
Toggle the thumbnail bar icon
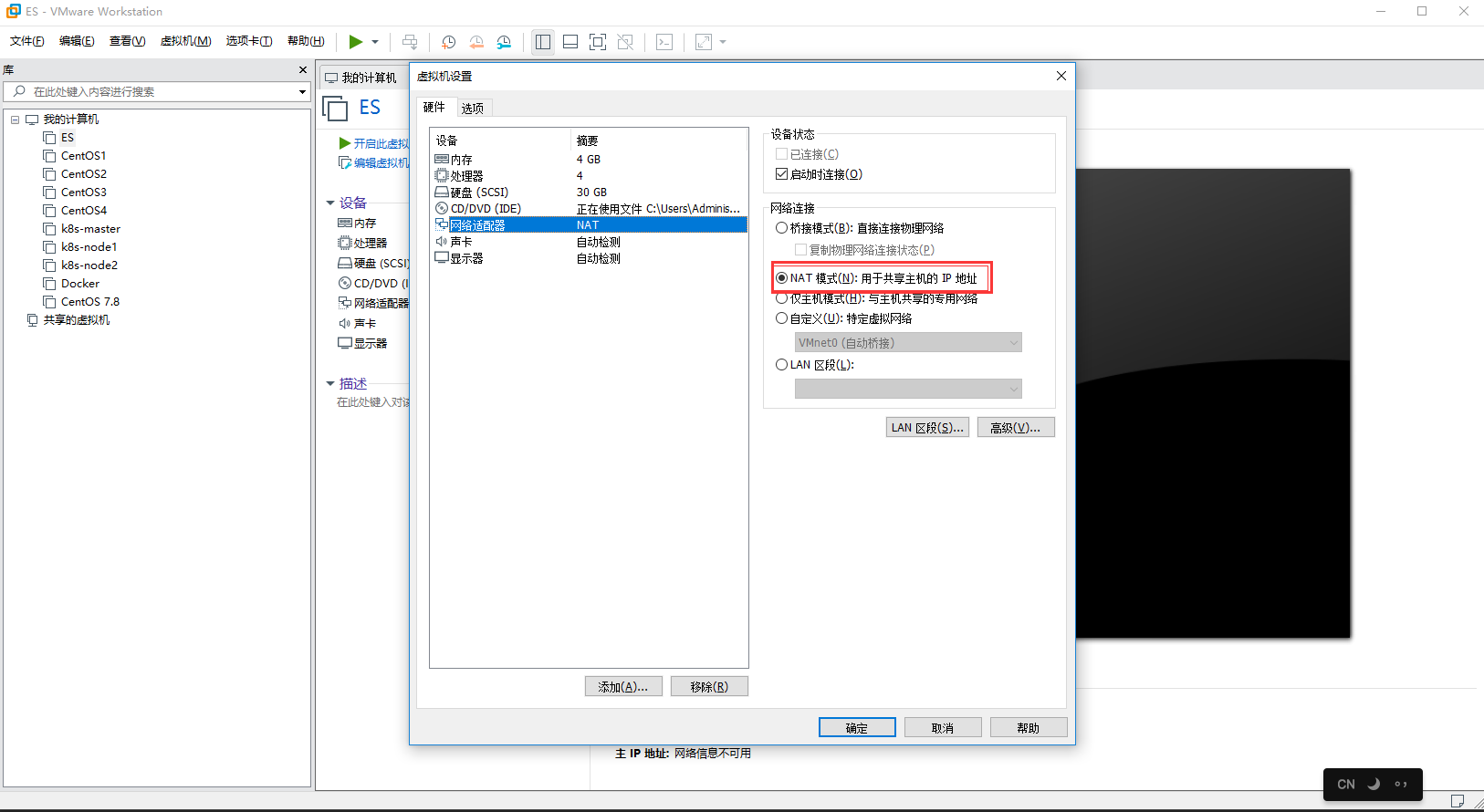pos(570,42)
